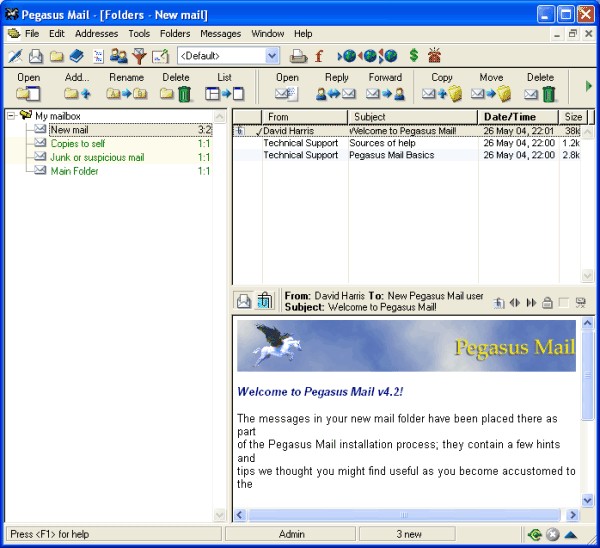Open the blue address book icon
600x548 pixels.
pos(77,56)
